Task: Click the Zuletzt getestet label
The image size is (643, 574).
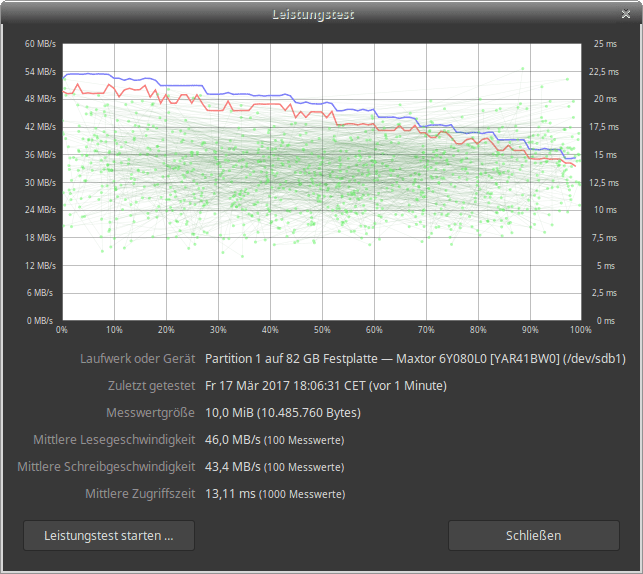Action: [x=151, y=386]
